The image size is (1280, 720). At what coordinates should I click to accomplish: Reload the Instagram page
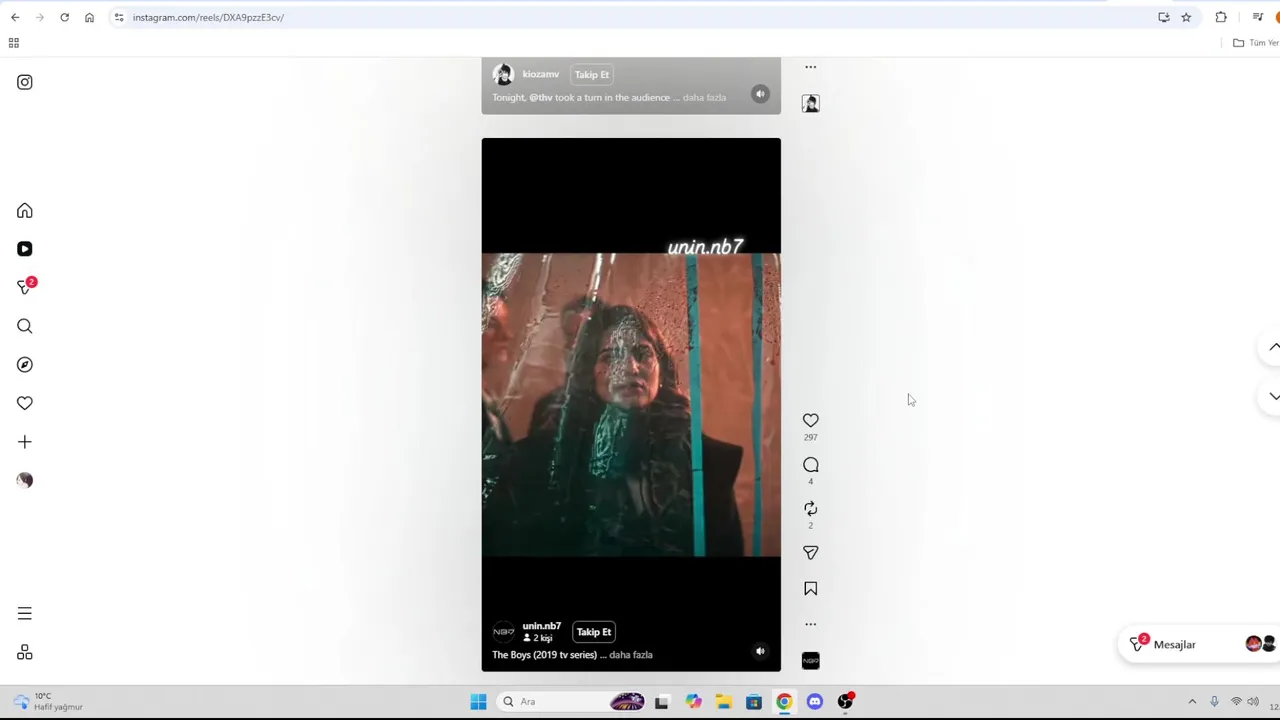coord(64,17)
